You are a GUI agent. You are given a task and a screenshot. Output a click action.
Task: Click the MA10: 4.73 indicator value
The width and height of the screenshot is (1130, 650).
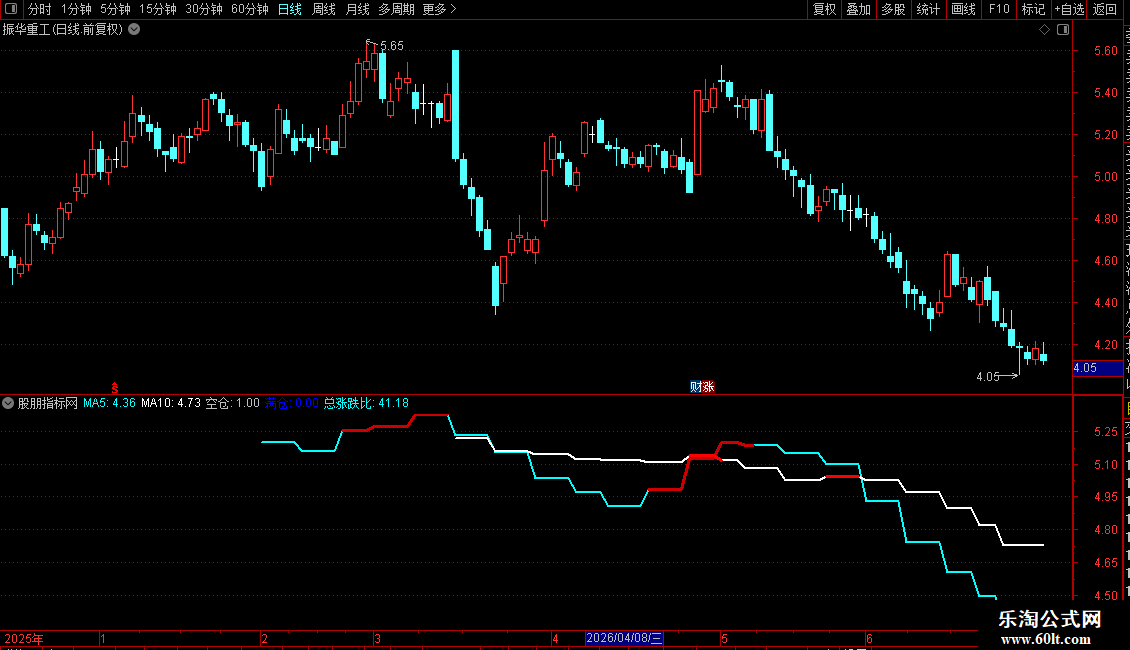[171, 404]
